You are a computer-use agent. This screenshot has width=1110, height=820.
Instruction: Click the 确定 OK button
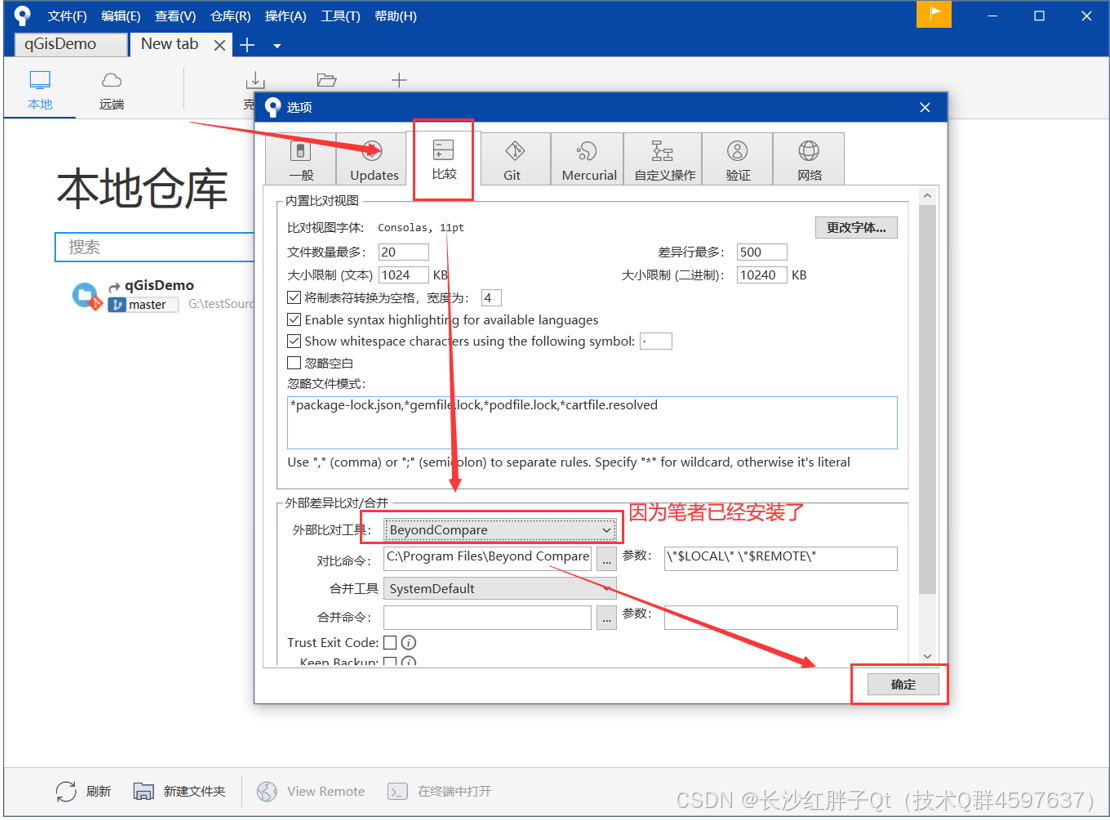903,684
